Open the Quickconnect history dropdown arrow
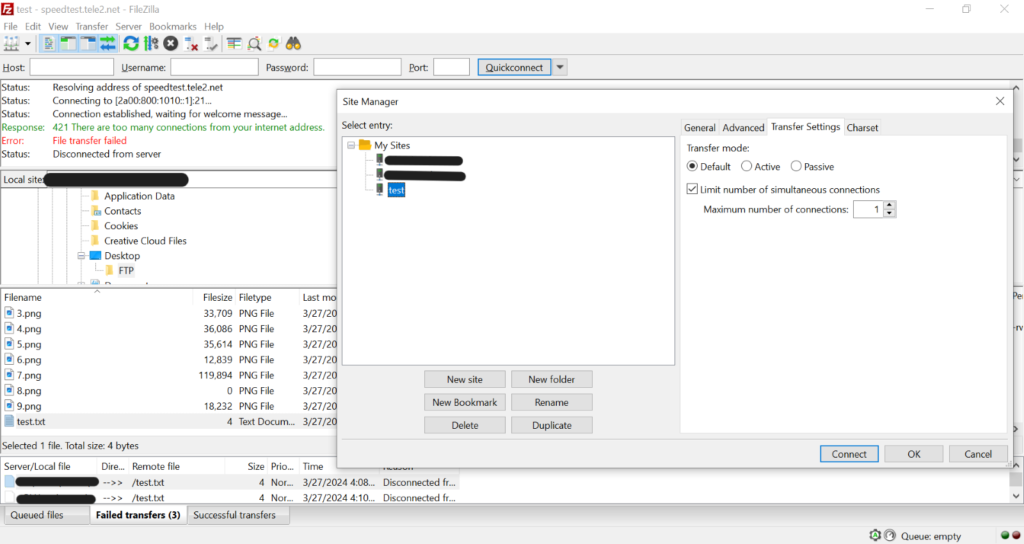 560,67
